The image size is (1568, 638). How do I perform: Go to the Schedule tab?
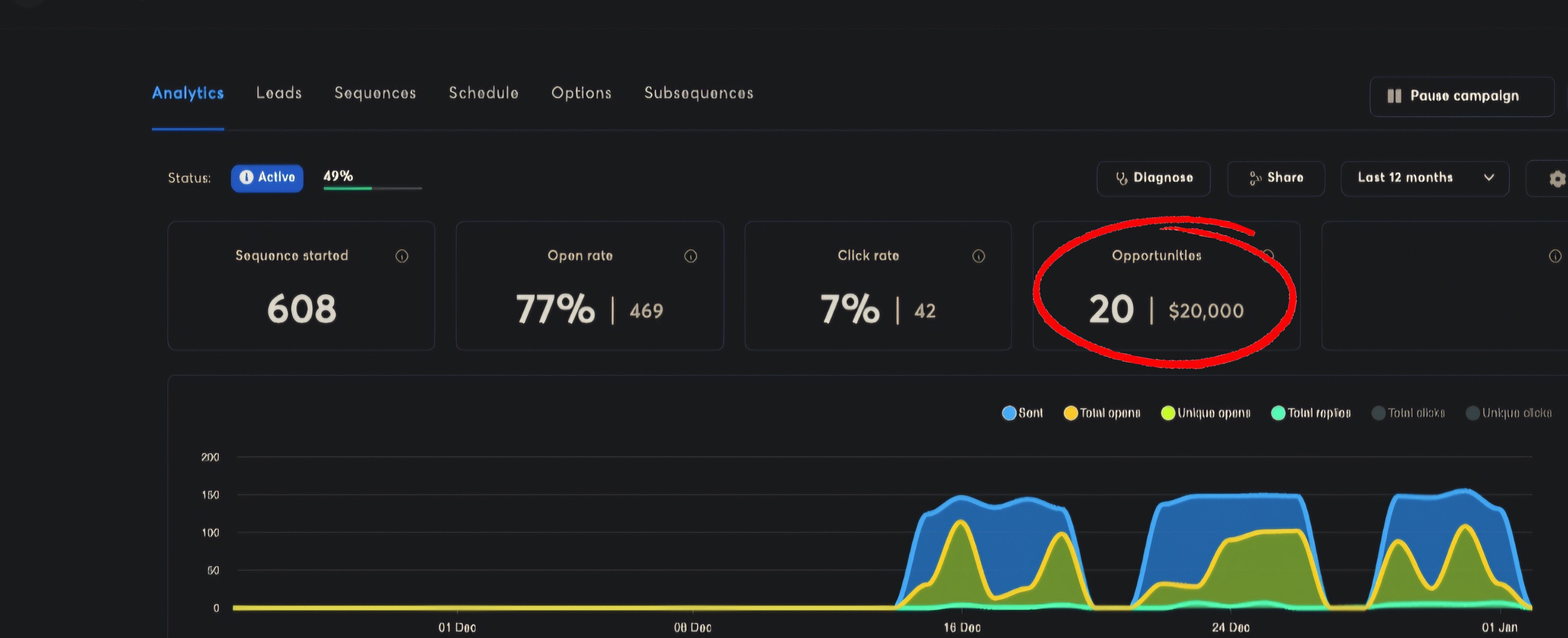coord(483,93)
